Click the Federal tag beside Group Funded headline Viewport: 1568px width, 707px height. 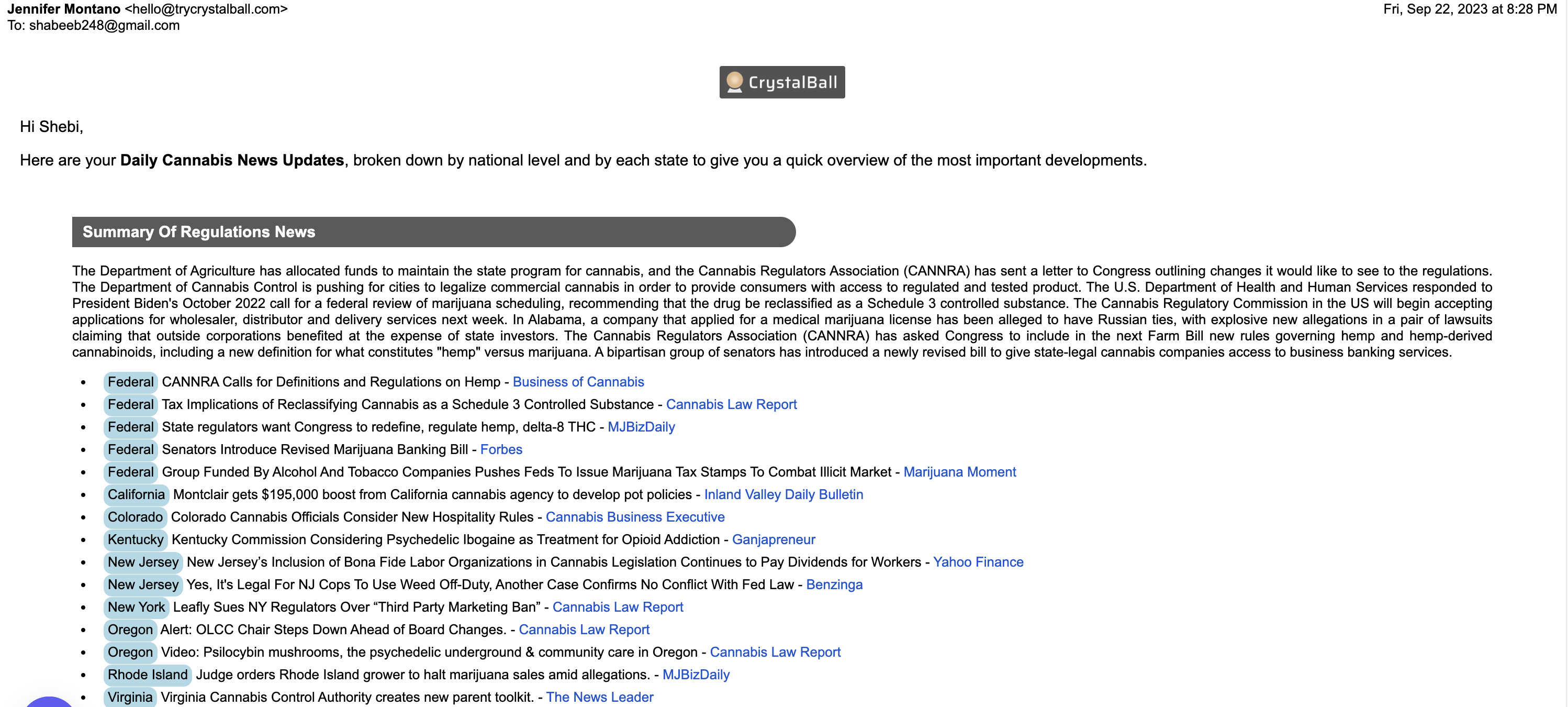[x=130, y=472]
